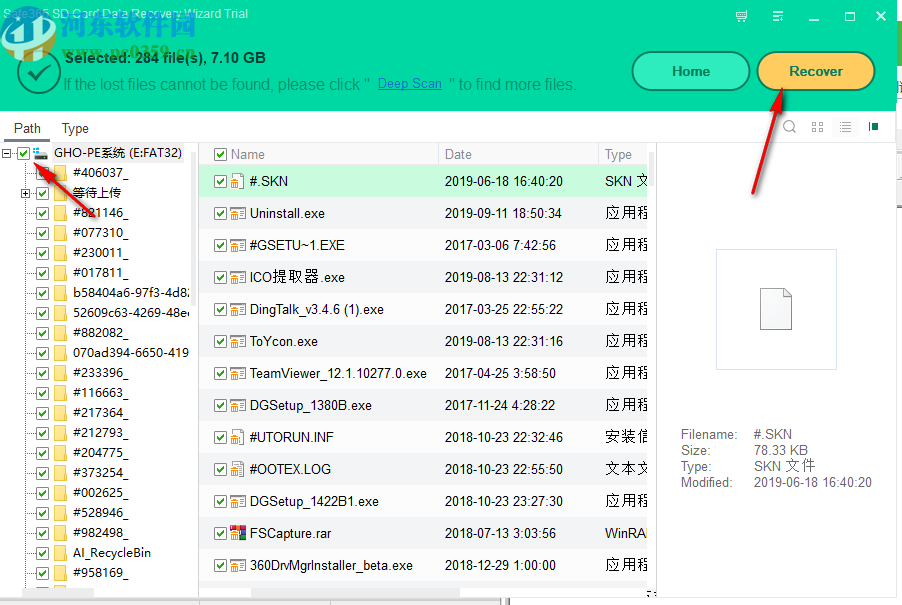Open the menu list icon beside the cart

(777, 16)
